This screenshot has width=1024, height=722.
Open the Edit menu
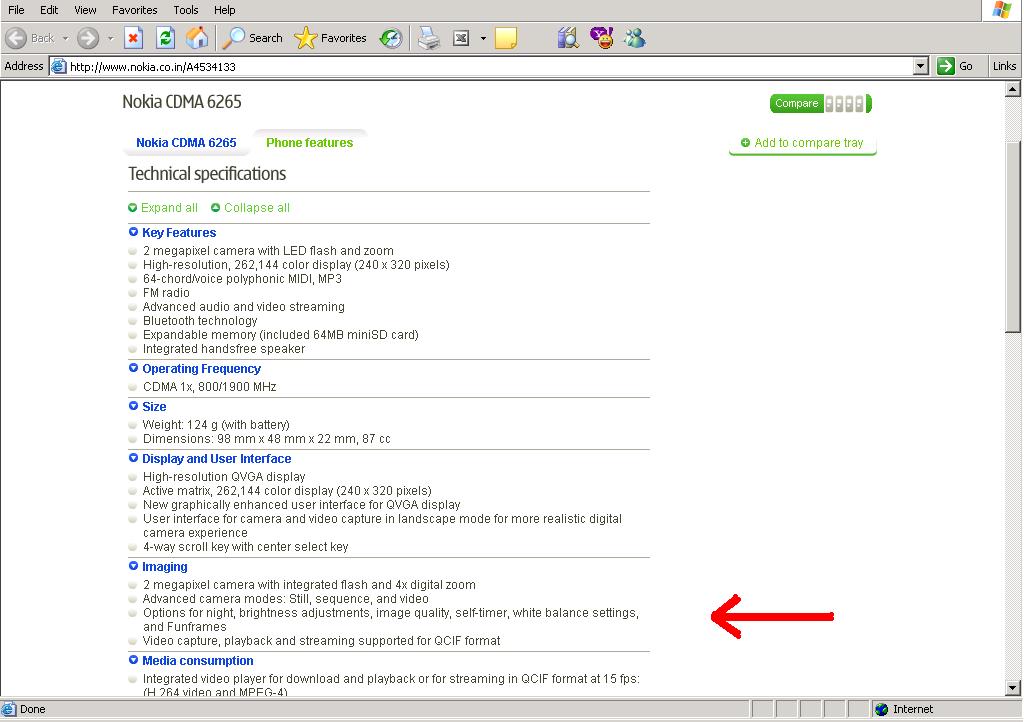pyautogui.click(x=49, y=10)
